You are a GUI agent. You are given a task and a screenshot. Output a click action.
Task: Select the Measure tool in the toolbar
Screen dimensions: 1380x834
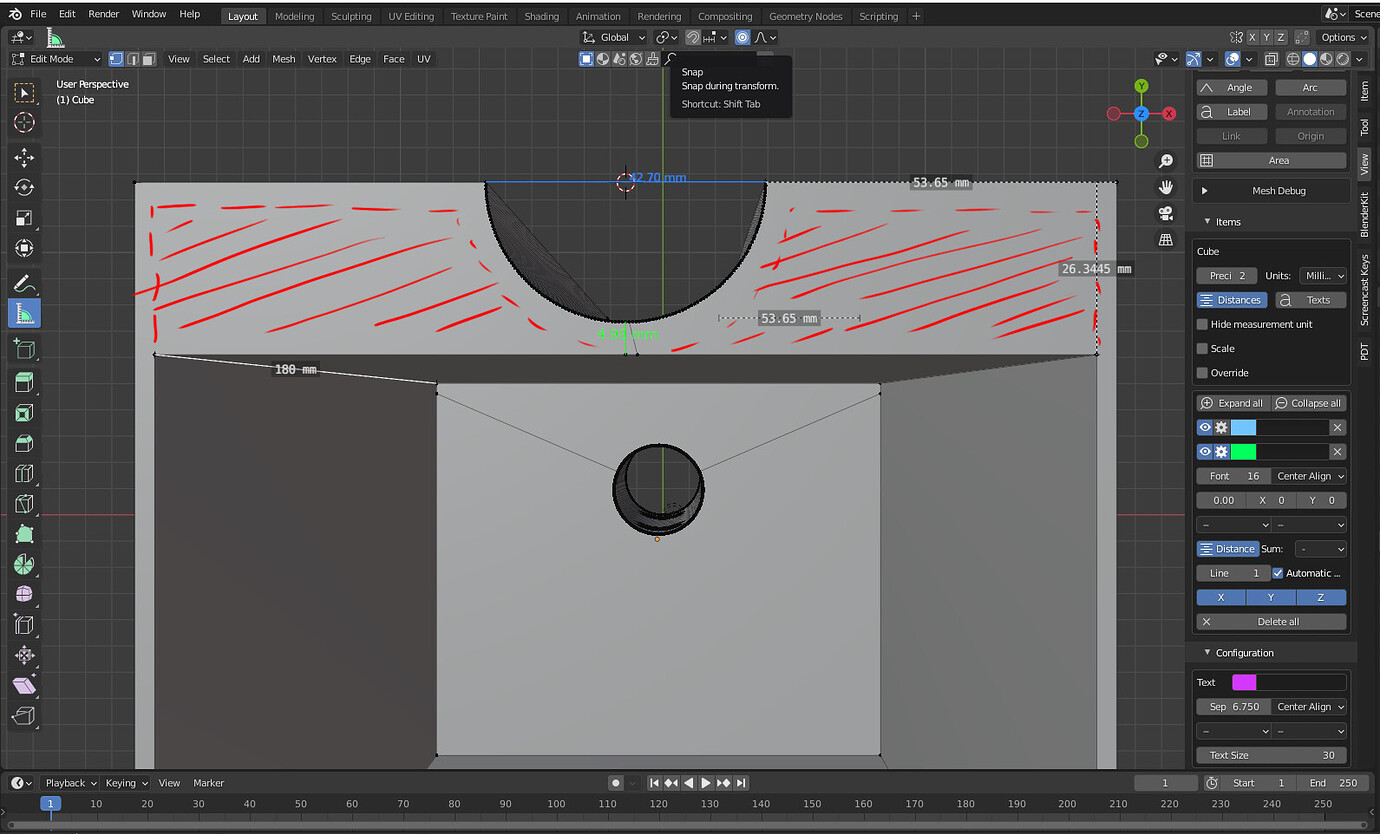coord(22,313)
